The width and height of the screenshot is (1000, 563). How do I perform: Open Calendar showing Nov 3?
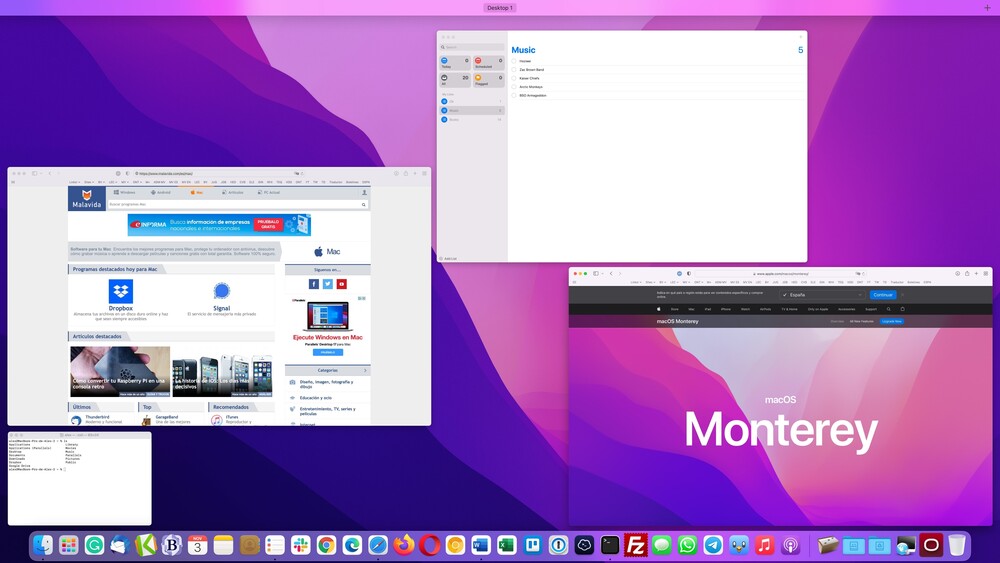197,545
